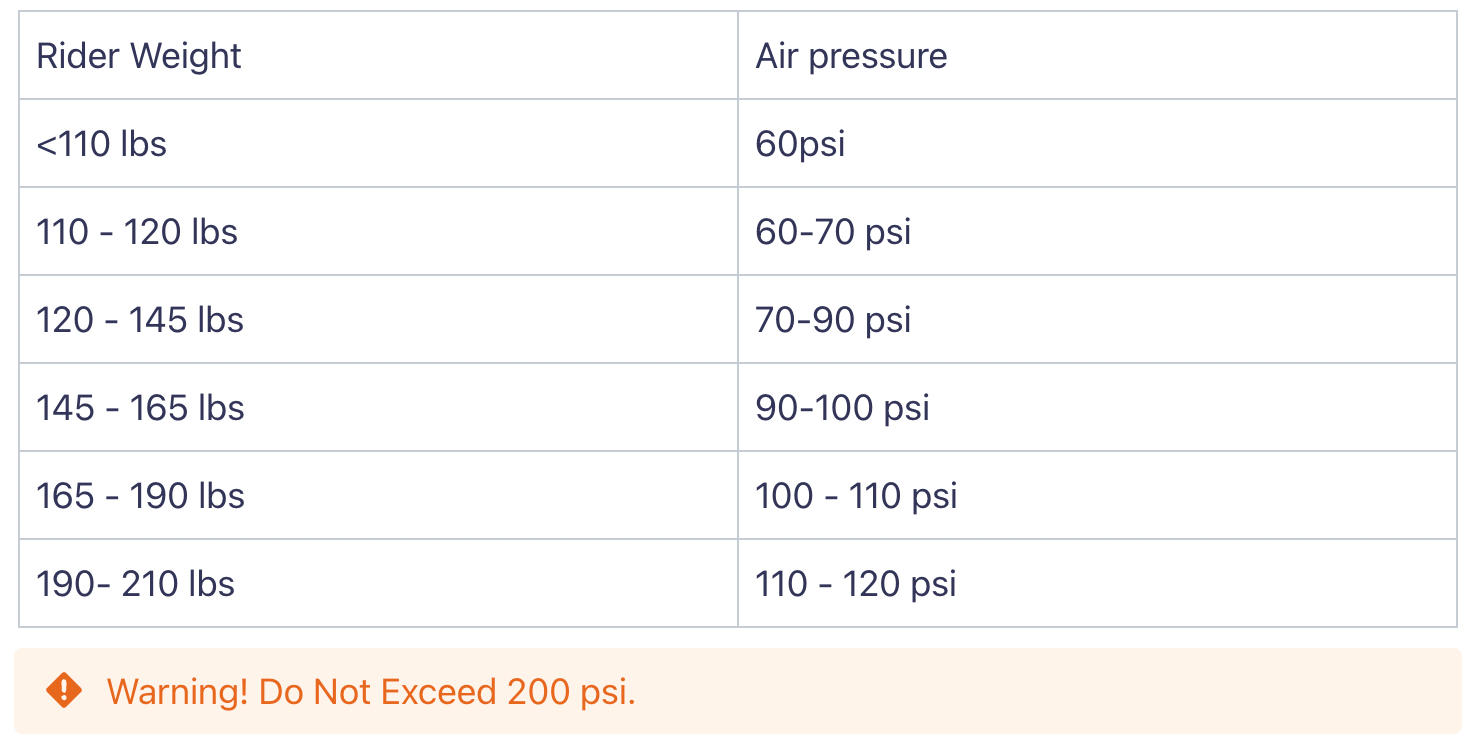The height and width of the screenshot is (750, 1472).
Task: Click the Air pressure column header
Action: 851,56
